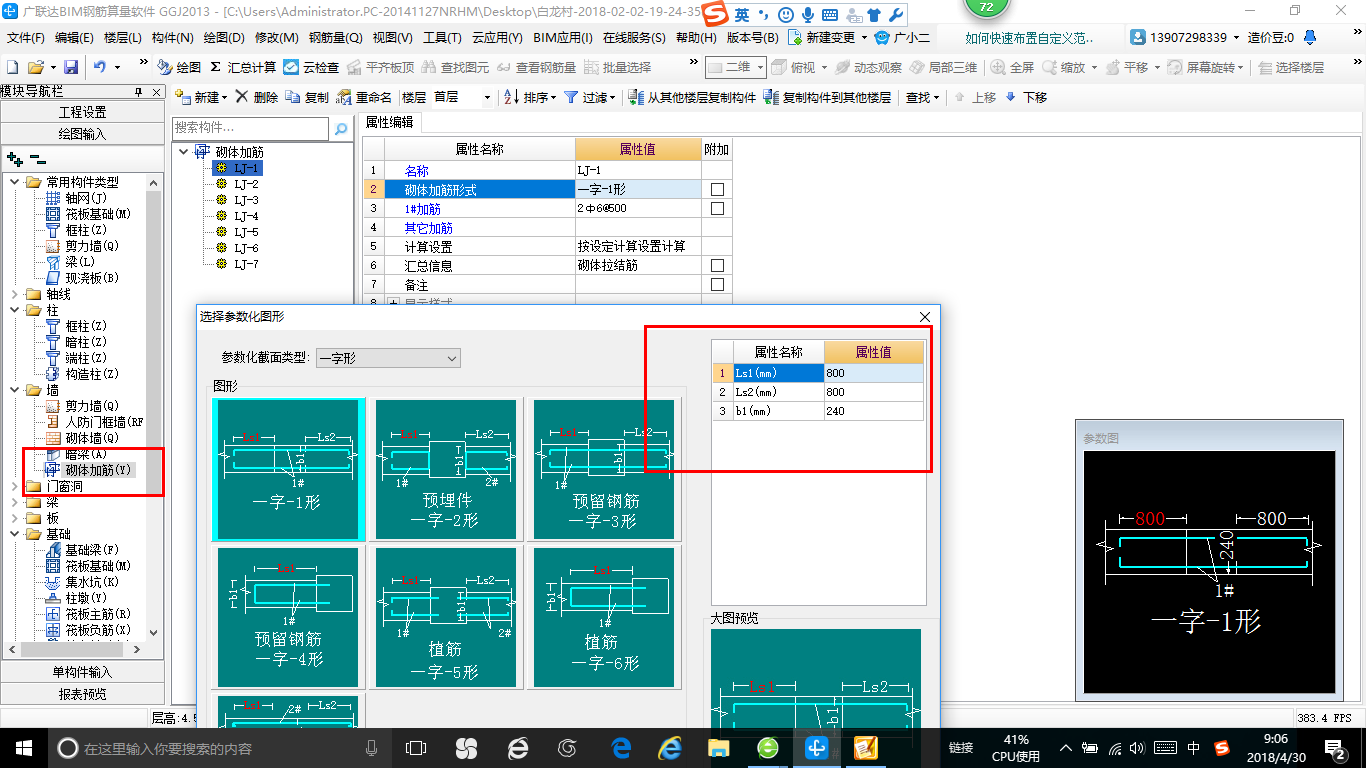Open the BIM应用(I) menu
This screenshot has height=768, width=1366.
[562, 37]
